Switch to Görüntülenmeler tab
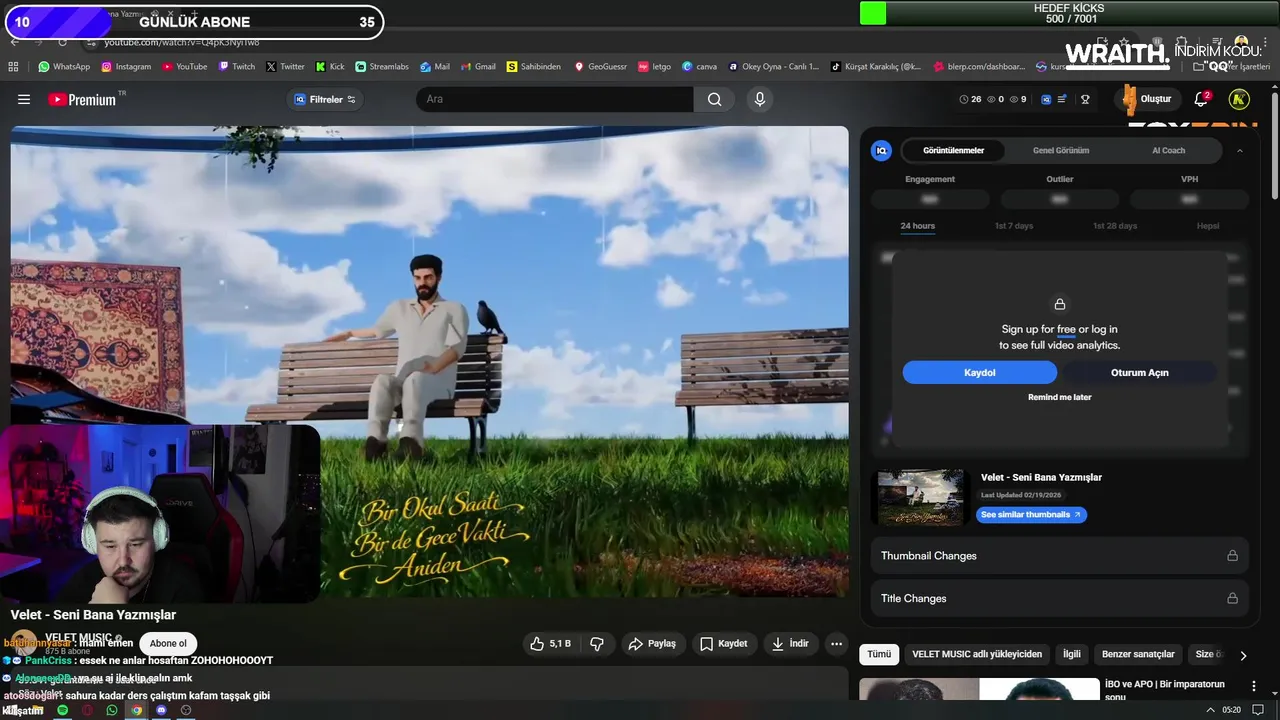The width and height of the screenshot is (1280, 720). pyautogui.click(x=953, y=150)
